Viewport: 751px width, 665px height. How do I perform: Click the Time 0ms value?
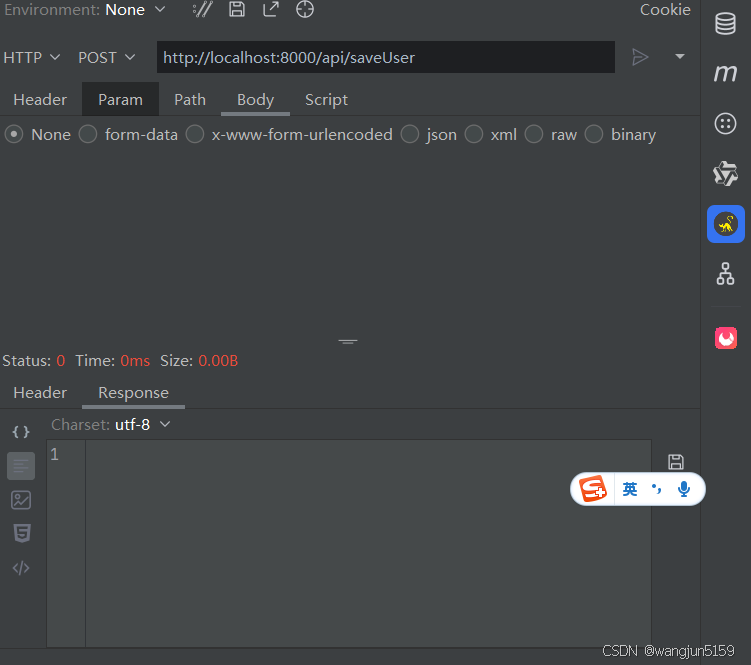click(x=135, y=361)
